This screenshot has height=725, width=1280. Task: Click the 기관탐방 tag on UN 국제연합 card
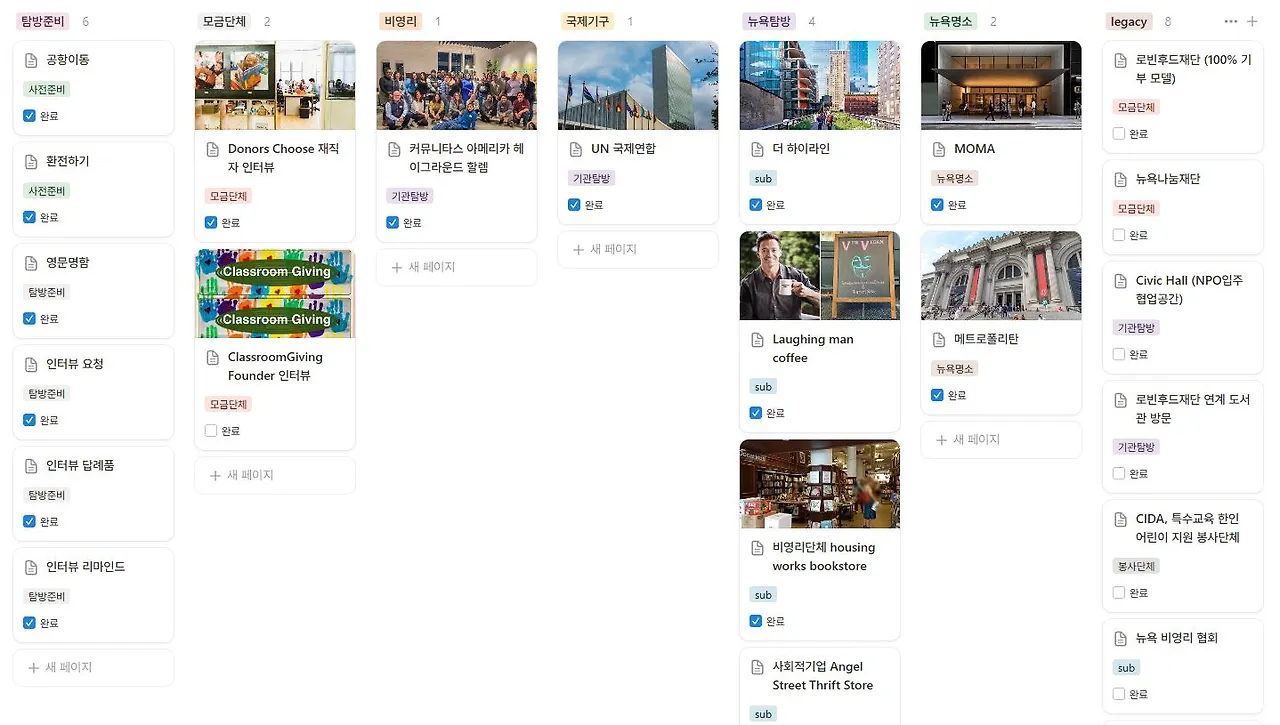[x=591, y=179]
